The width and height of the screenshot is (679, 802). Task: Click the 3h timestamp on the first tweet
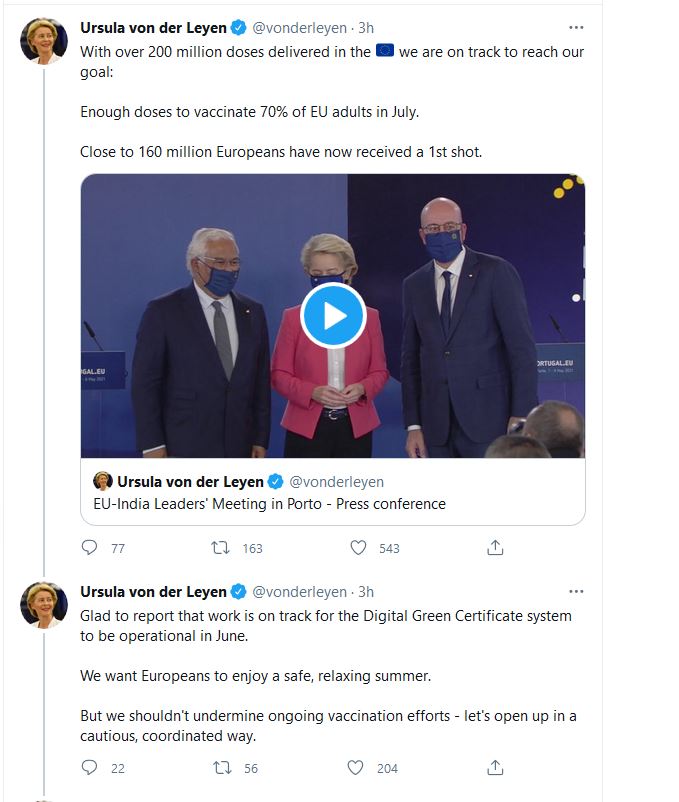point(366,28)
